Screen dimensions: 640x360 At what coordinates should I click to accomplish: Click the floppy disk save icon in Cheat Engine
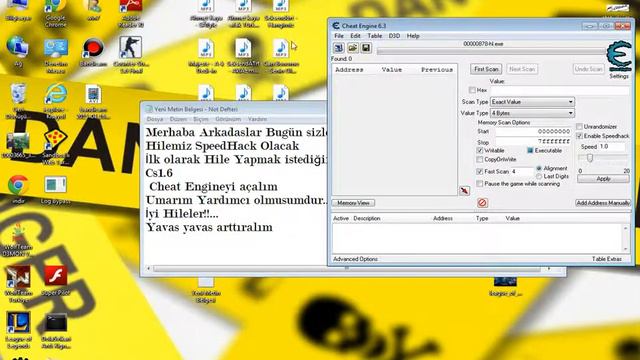click(x=366, y=48)
